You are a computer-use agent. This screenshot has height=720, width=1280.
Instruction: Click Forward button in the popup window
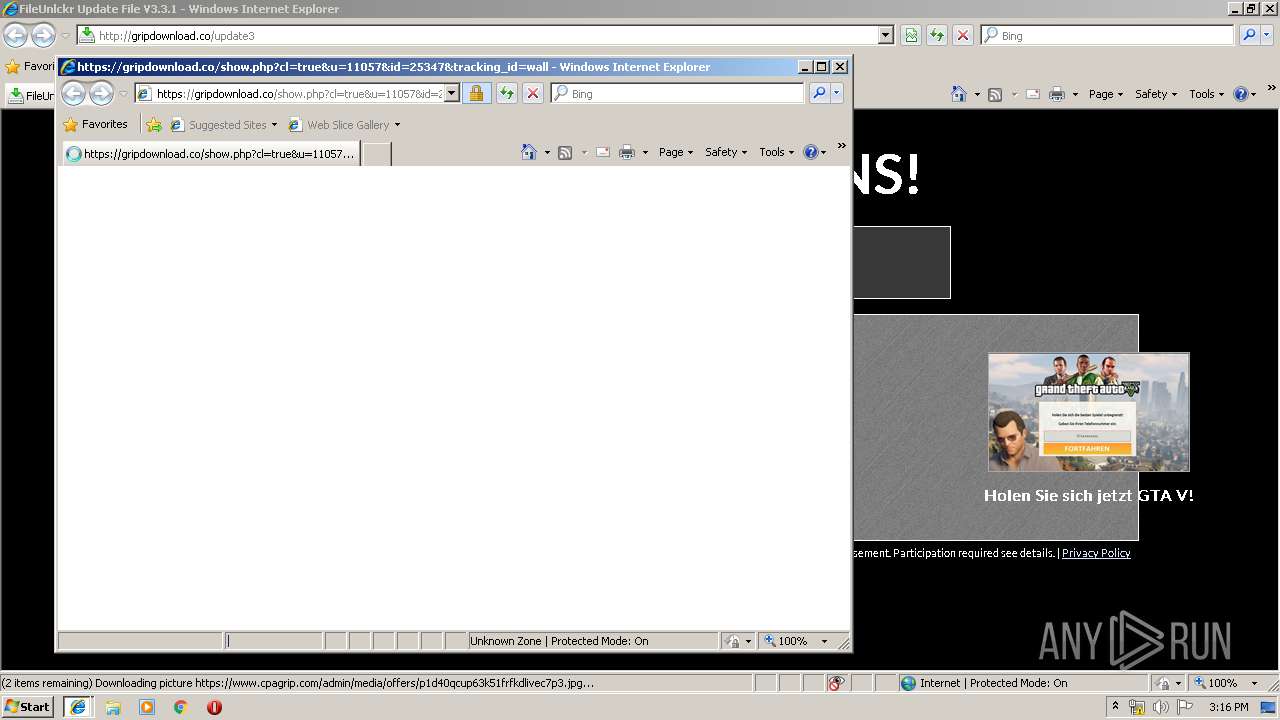(x=101, y=94)
